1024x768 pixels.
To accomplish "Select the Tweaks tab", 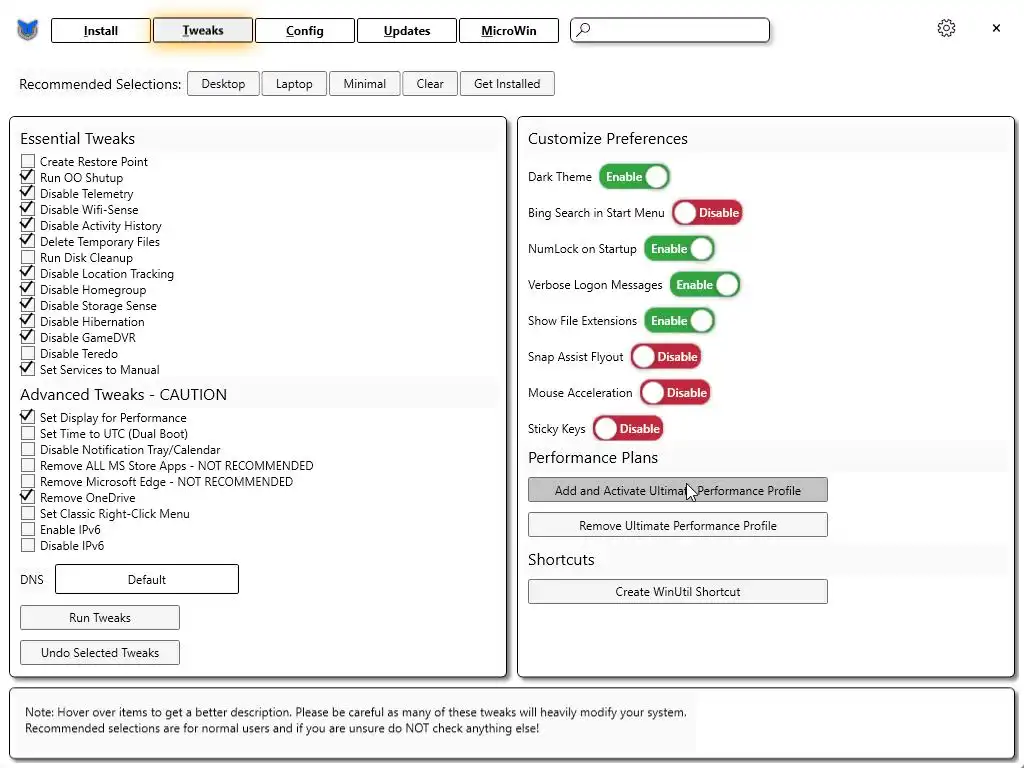I will click(202, 31).
